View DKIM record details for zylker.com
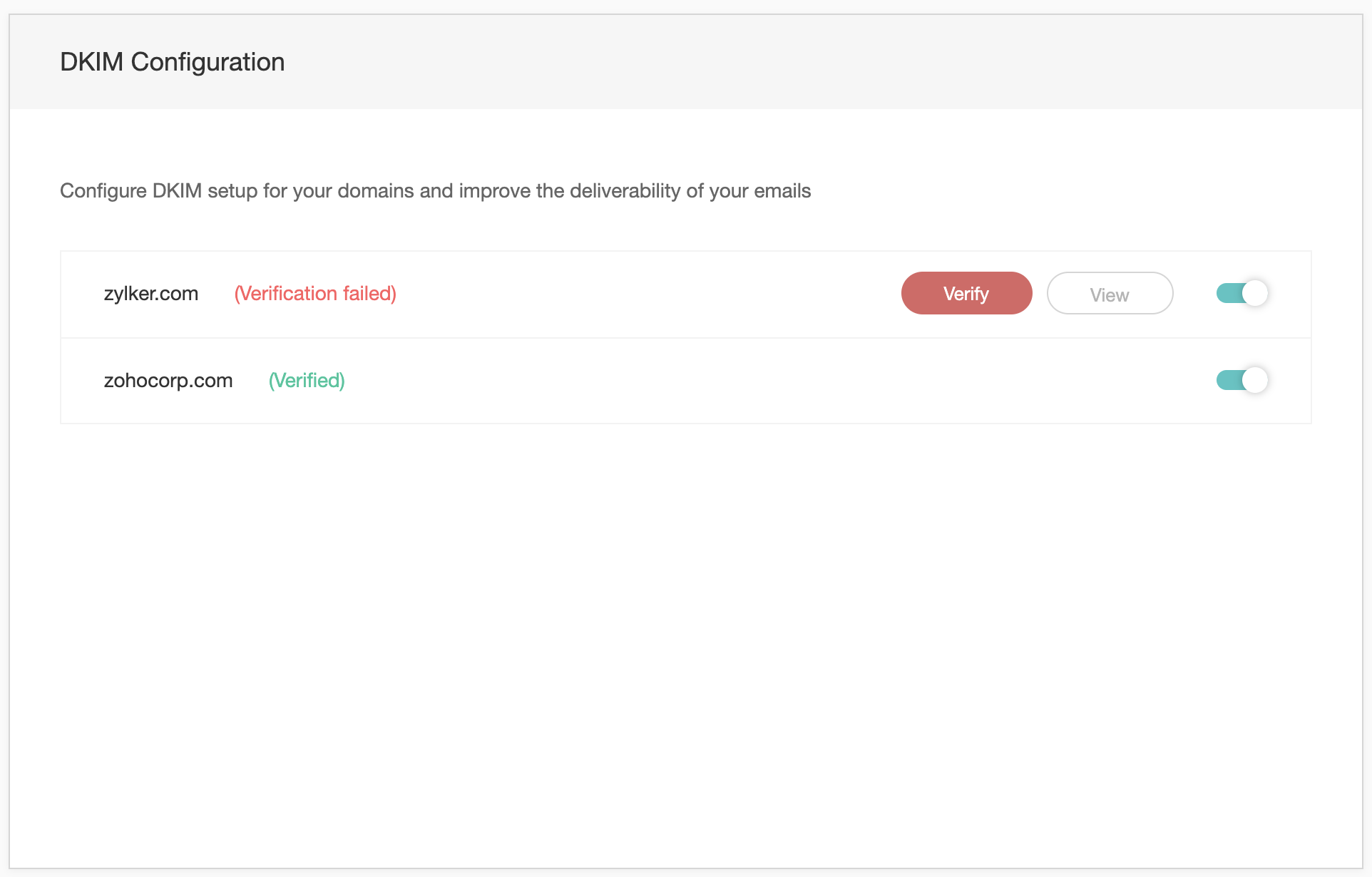Viewport: 1372px width, 877px height. click(1110, 293)
